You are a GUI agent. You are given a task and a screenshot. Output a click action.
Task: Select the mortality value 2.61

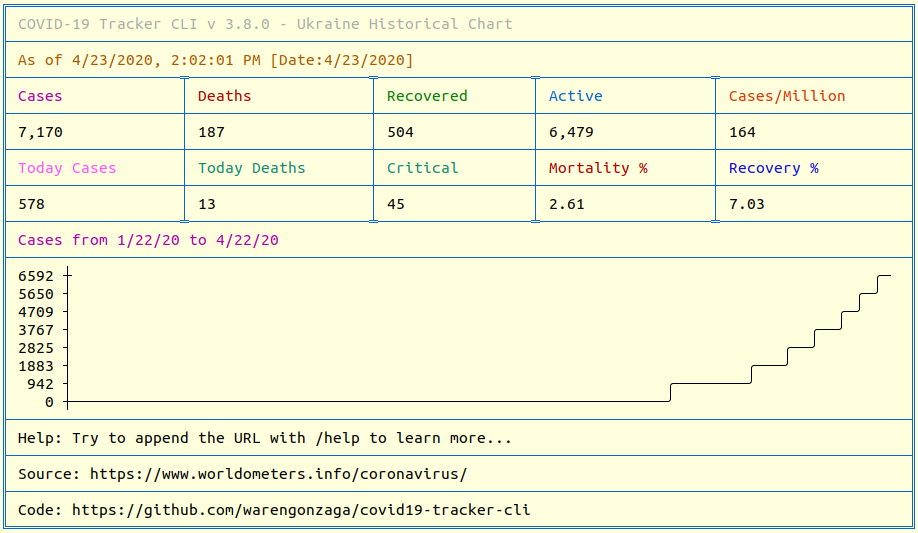click(566, 204)
